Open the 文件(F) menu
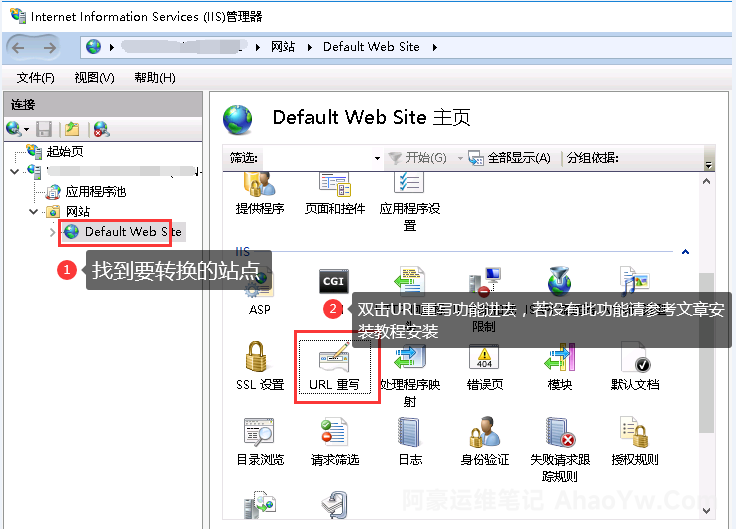Viewport: 736px width, 529px height. pos(35,78)
